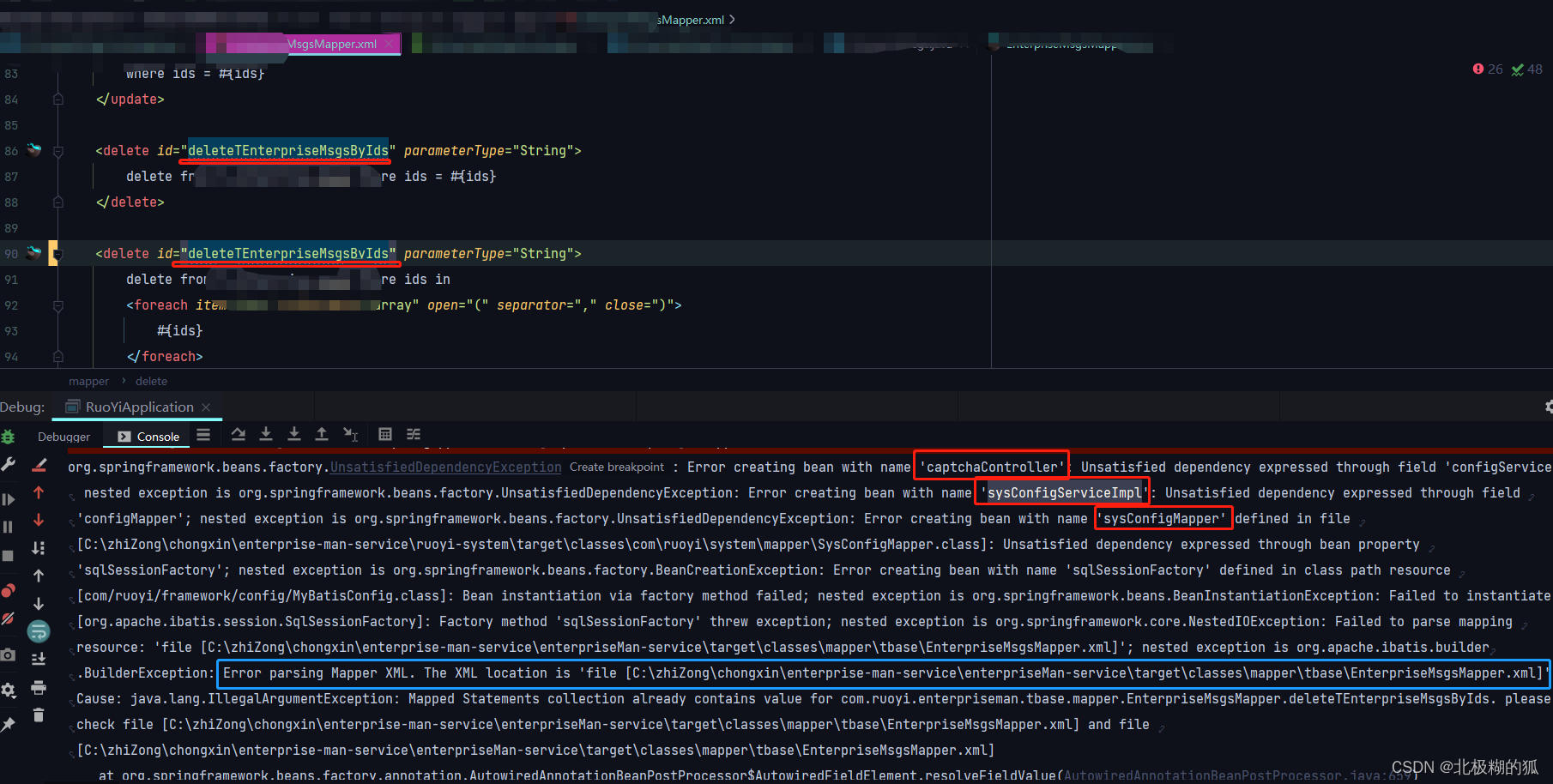The image size is (1553, 784).
Task: Print the console contents
Action: click(39, 689)
